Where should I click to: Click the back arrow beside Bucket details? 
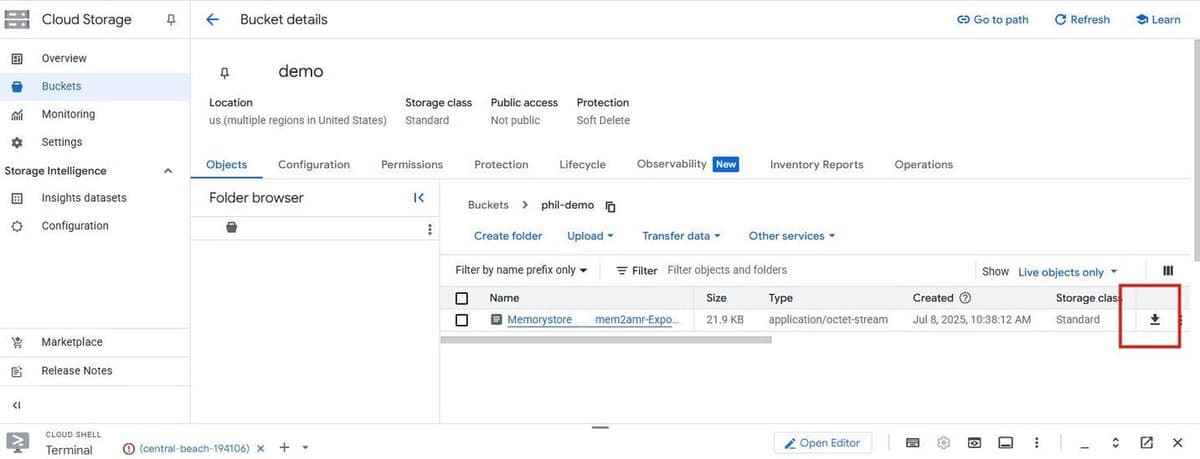(212, 19)
